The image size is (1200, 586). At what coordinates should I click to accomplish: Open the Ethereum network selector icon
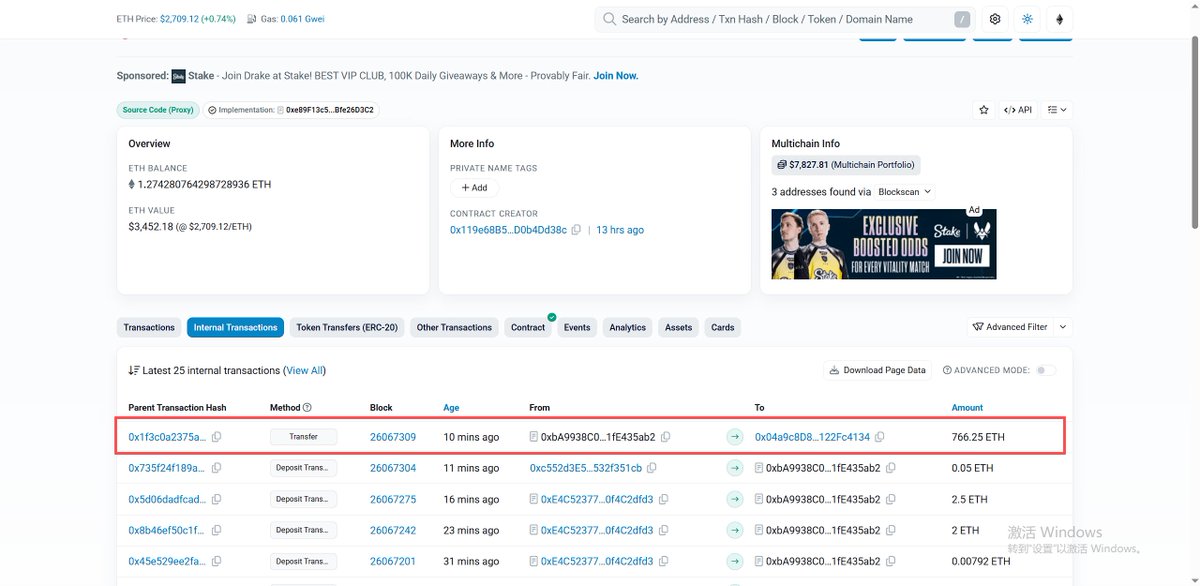pos(1059,19)
